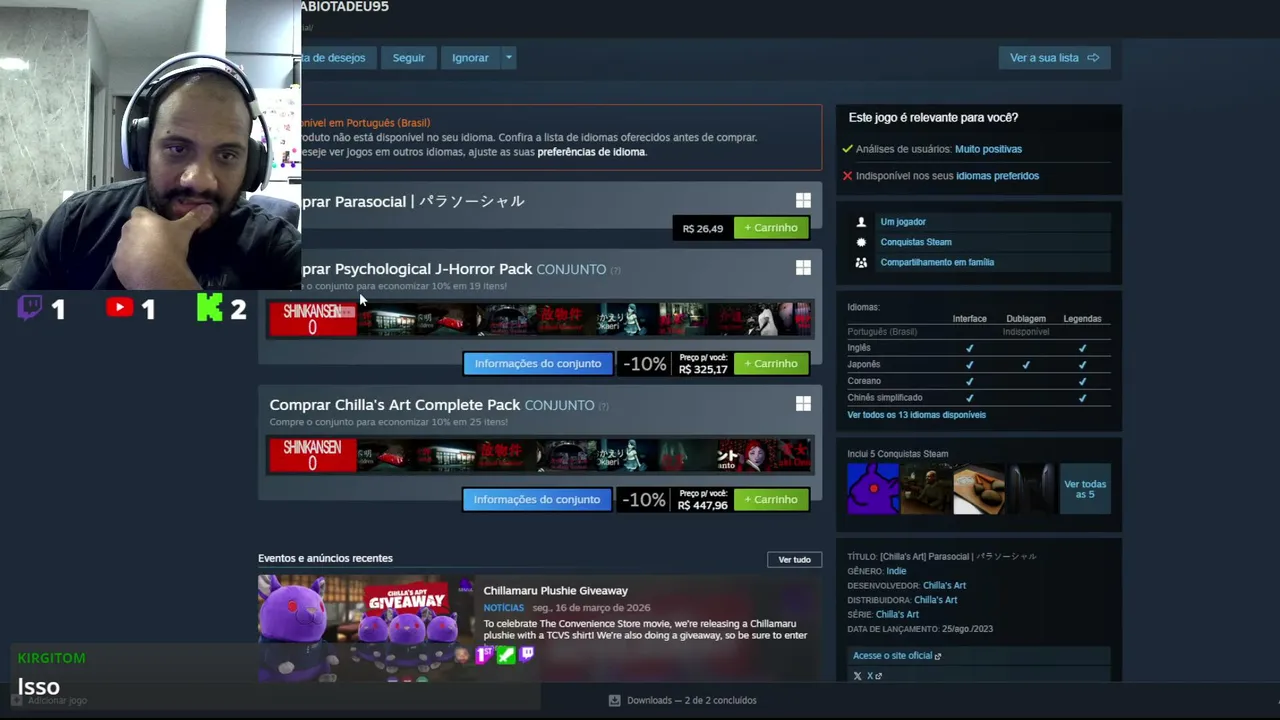This screenshot has height=720, width=1280.
Task: Click the Psychological J-Horror Pack bundle title
Action: tap(433, 269)
